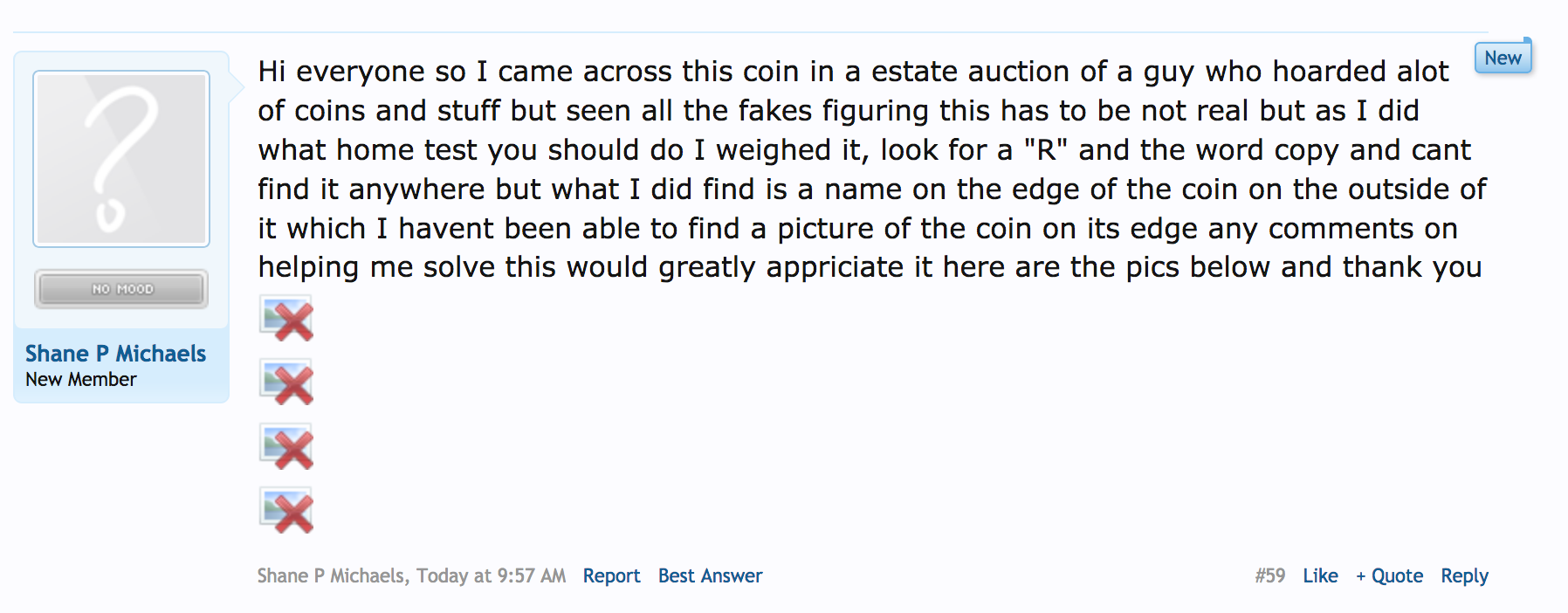Click the No Mood badge
This screenshot has width=1568, height=613.
pos(121,289)
